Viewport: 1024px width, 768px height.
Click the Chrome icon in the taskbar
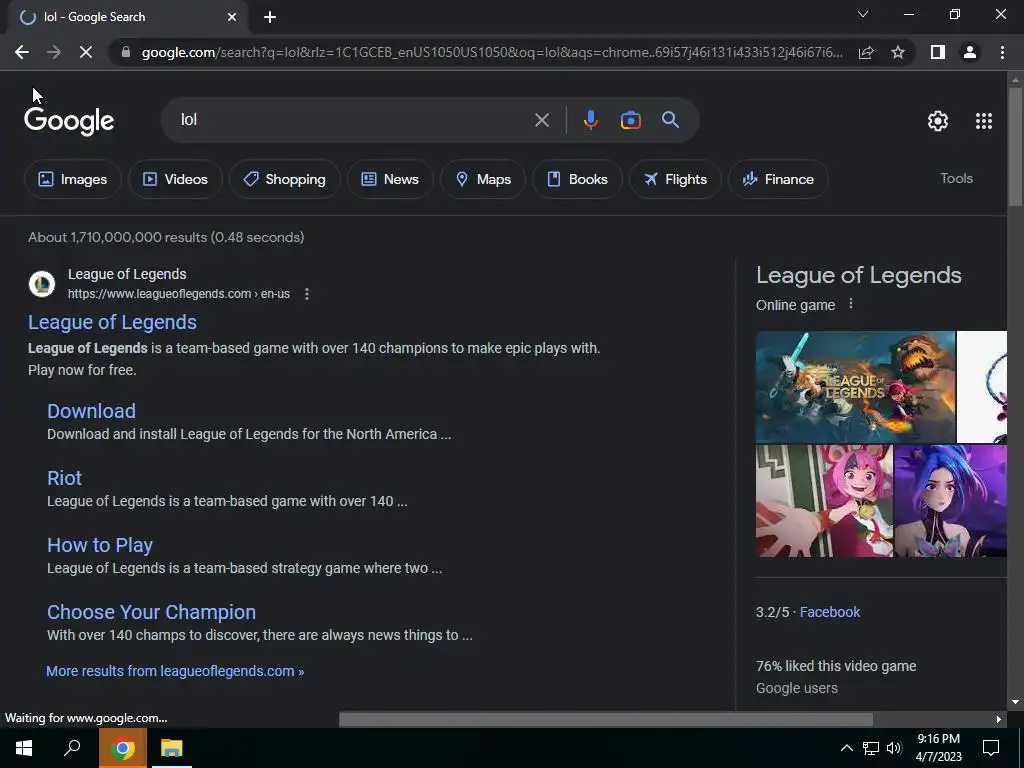(122, 748)
